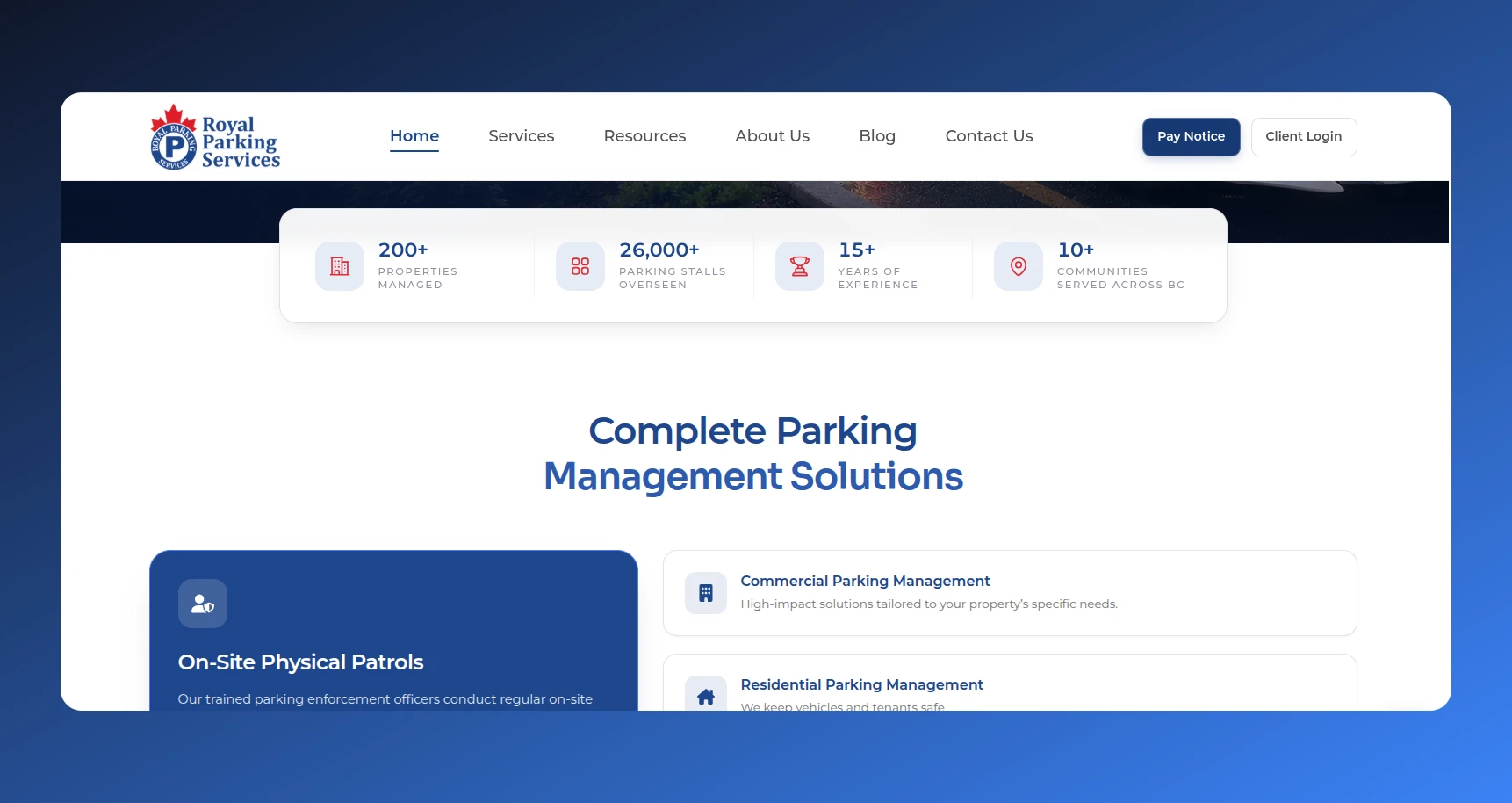Click the trained parking enforcement officers paragraph

(x=385, y=699)
